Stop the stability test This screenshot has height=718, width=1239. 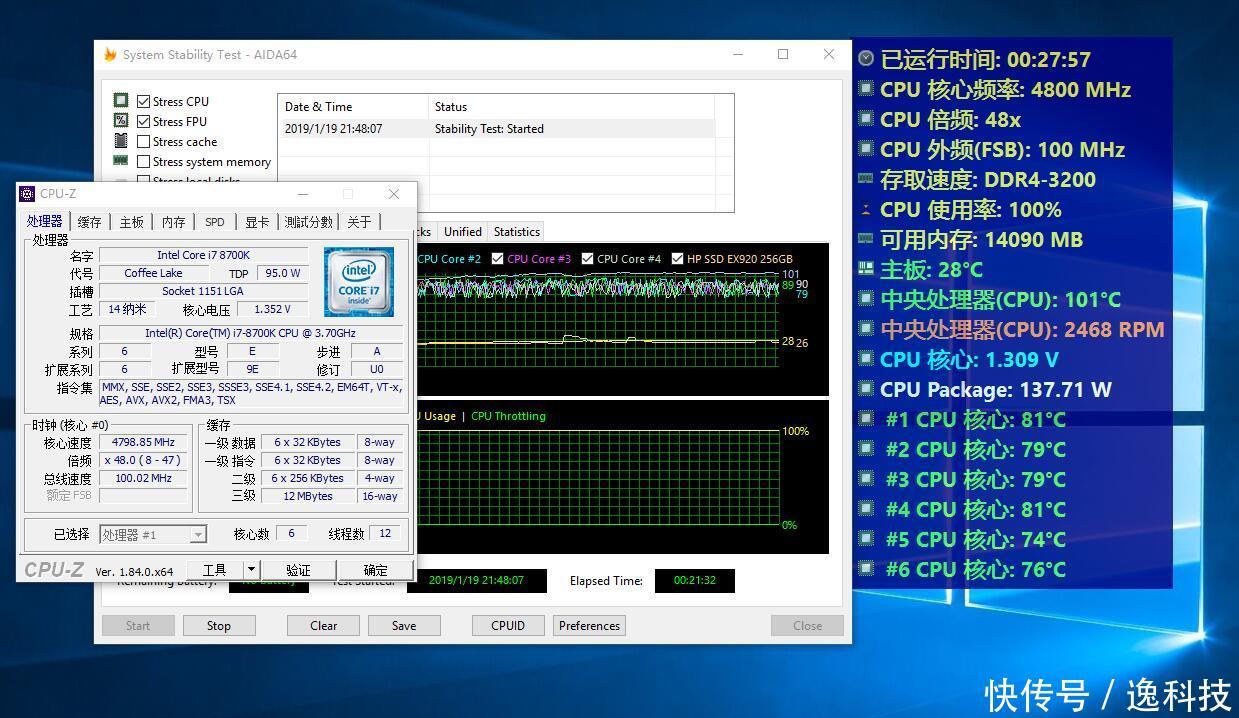(219, 626)
